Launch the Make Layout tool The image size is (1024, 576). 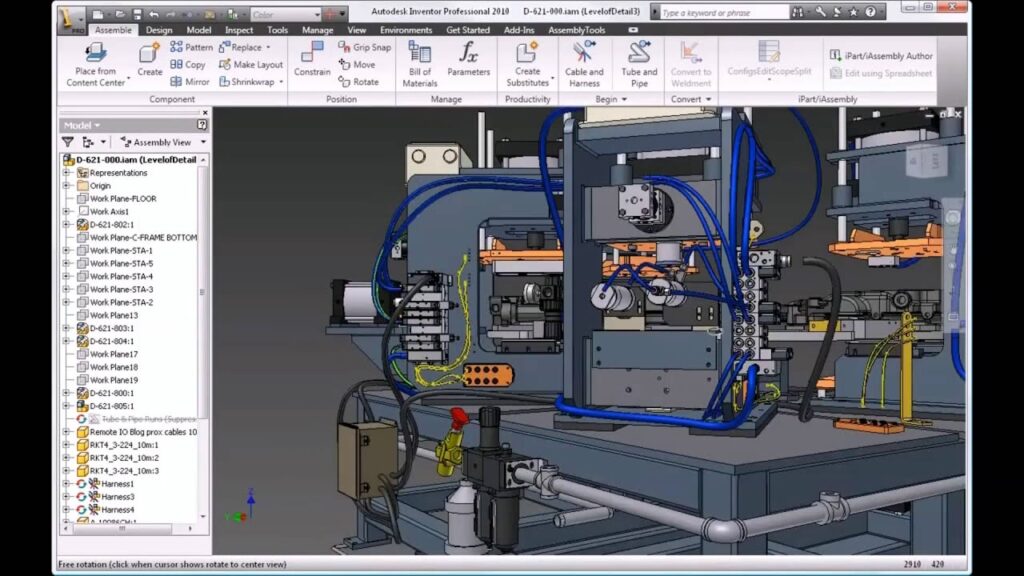pos(251,65)
